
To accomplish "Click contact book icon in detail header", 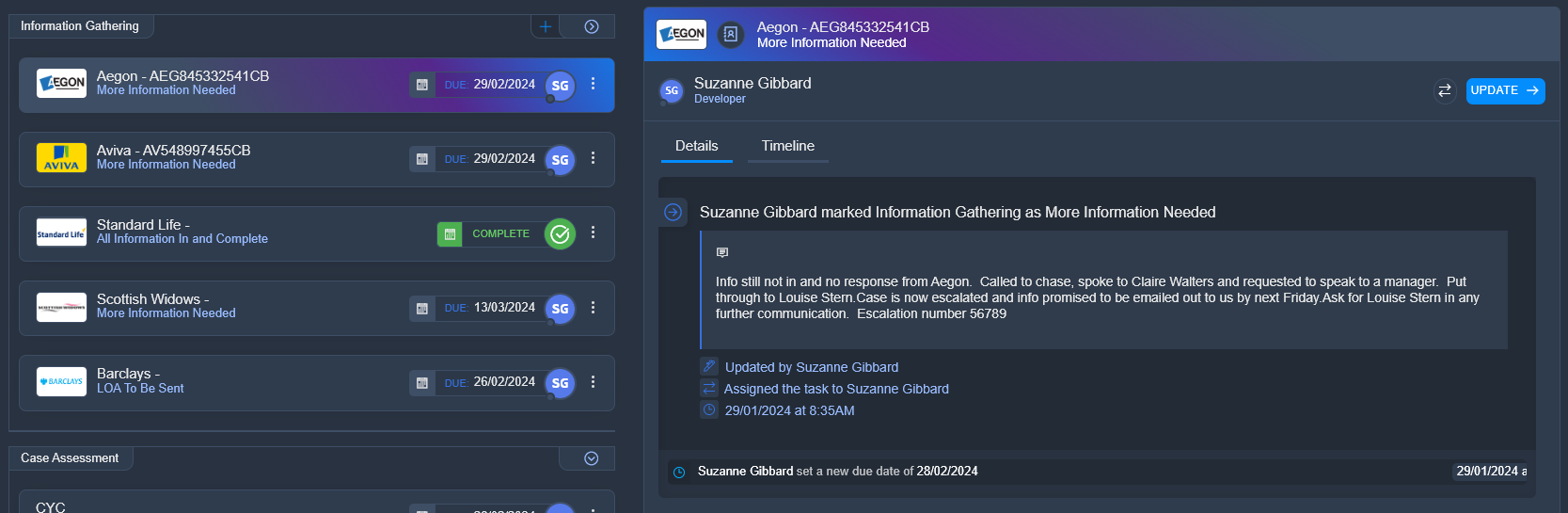I will 730,35.
